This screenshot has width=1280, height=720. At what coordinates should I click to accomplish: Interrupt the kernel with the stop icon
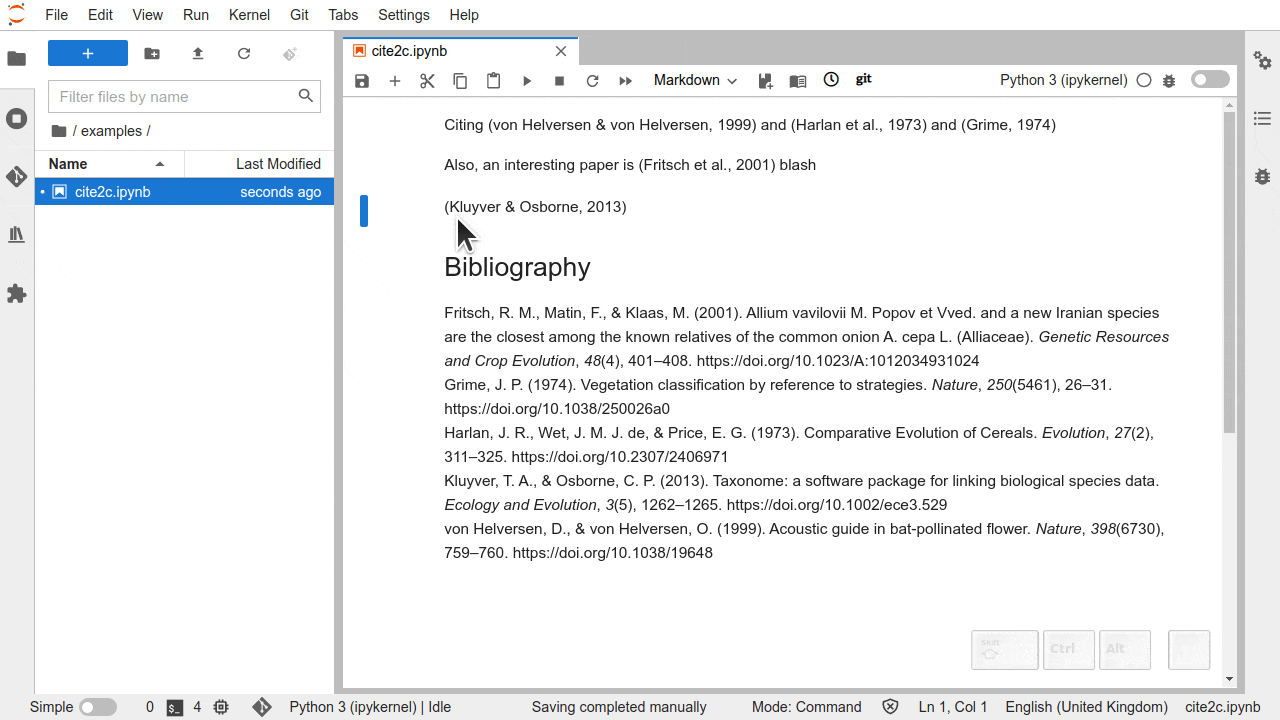point(559,80)
